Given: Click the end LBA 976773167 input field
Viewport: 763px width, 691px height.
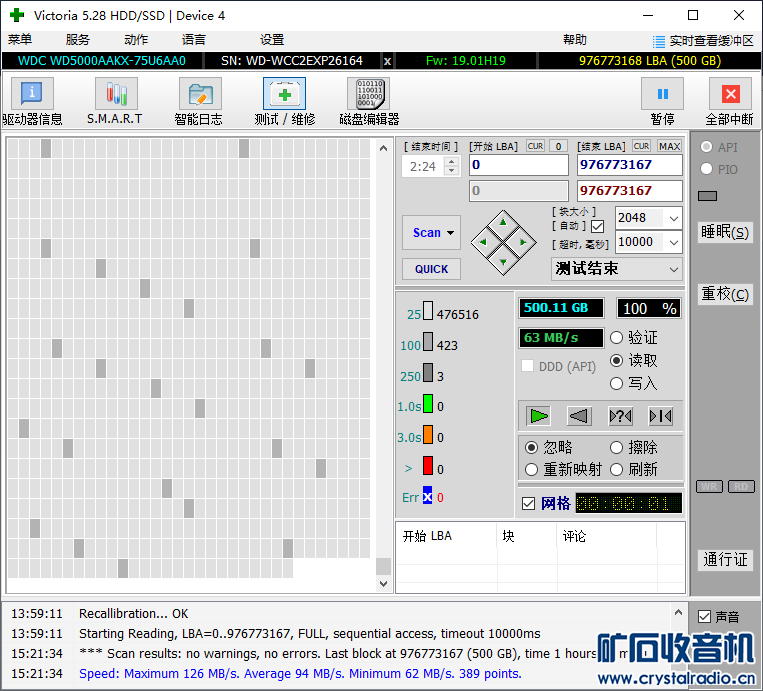Looking at the screenshot, I should pyautogui.click(x=630, y=165).
